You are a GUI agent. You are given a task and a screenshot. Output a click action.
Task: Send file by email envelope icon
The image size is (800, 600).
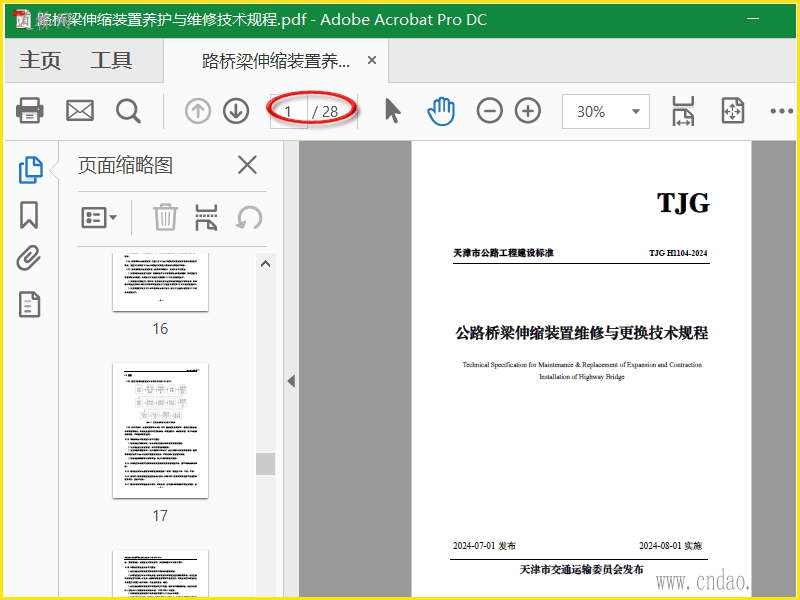80,111
